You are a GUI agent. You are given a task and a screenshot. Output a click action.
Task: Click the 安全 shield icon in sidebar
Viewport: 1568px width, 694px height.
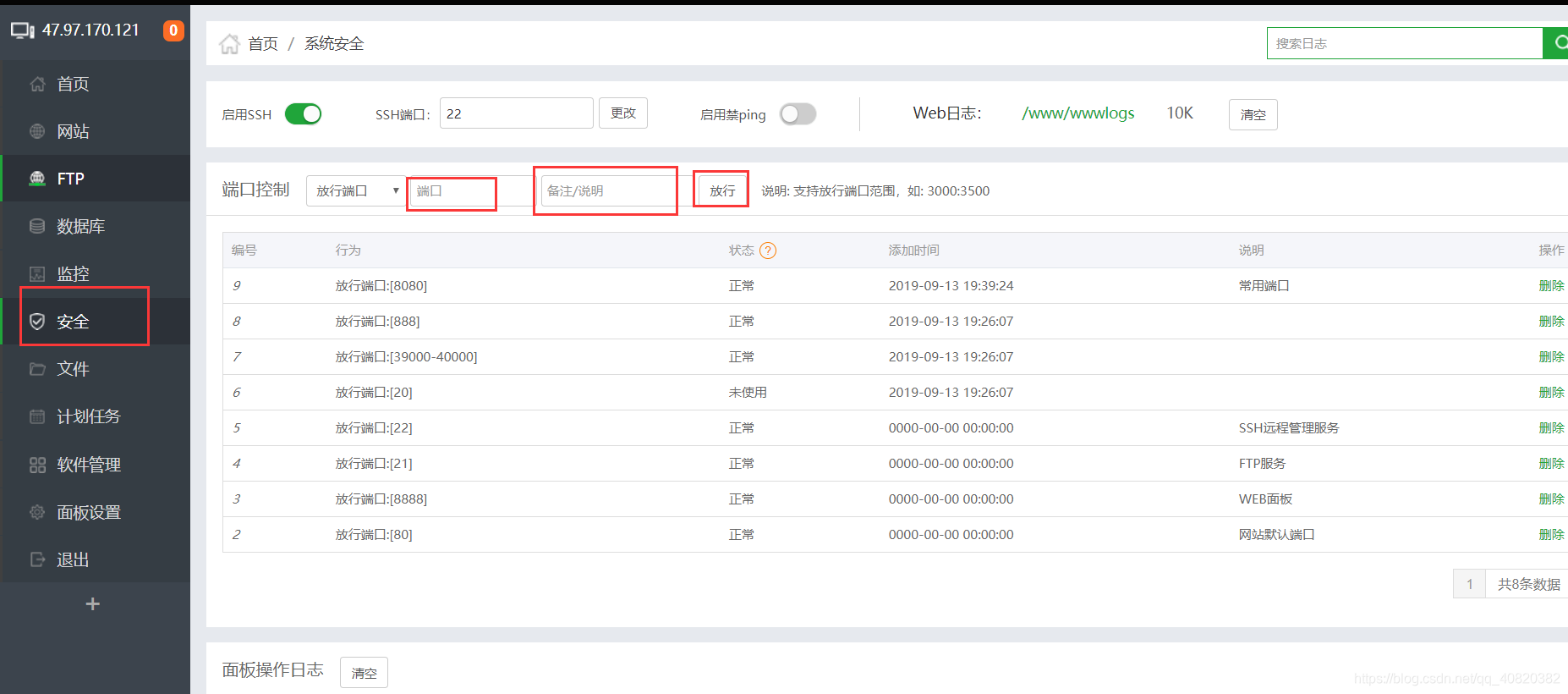37,322
